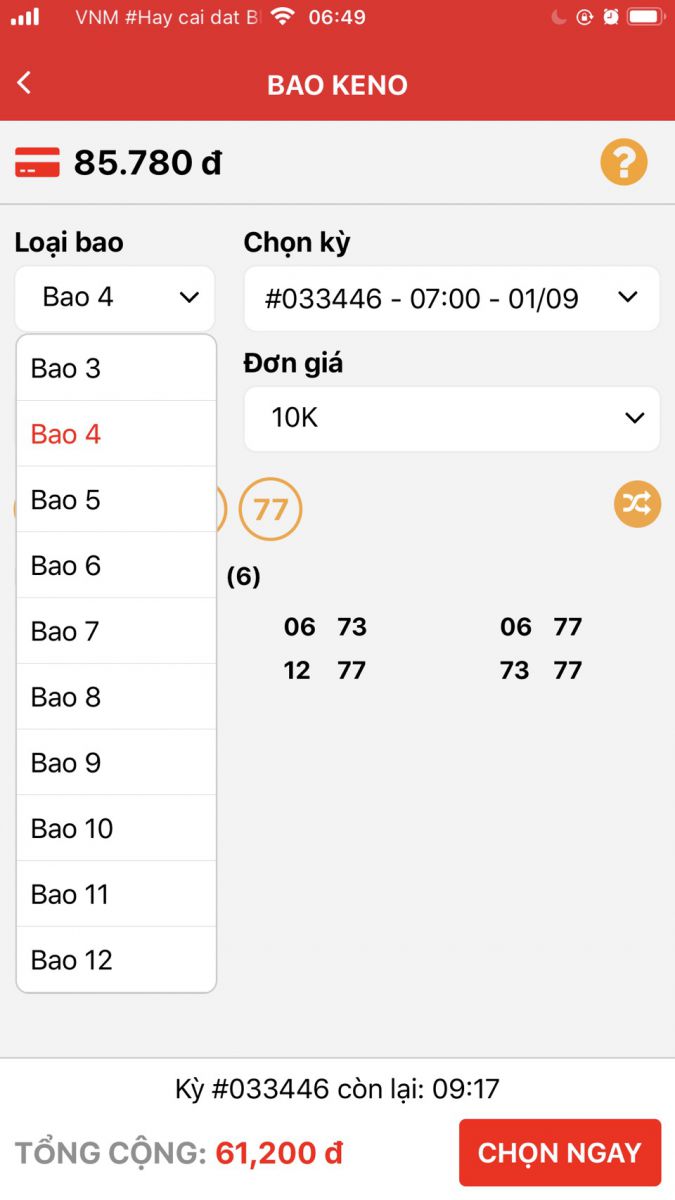Collapse the Loại bao Bao 4 dropdown
This screenshot has height=1200, width=675.
(x=115, y=298)
